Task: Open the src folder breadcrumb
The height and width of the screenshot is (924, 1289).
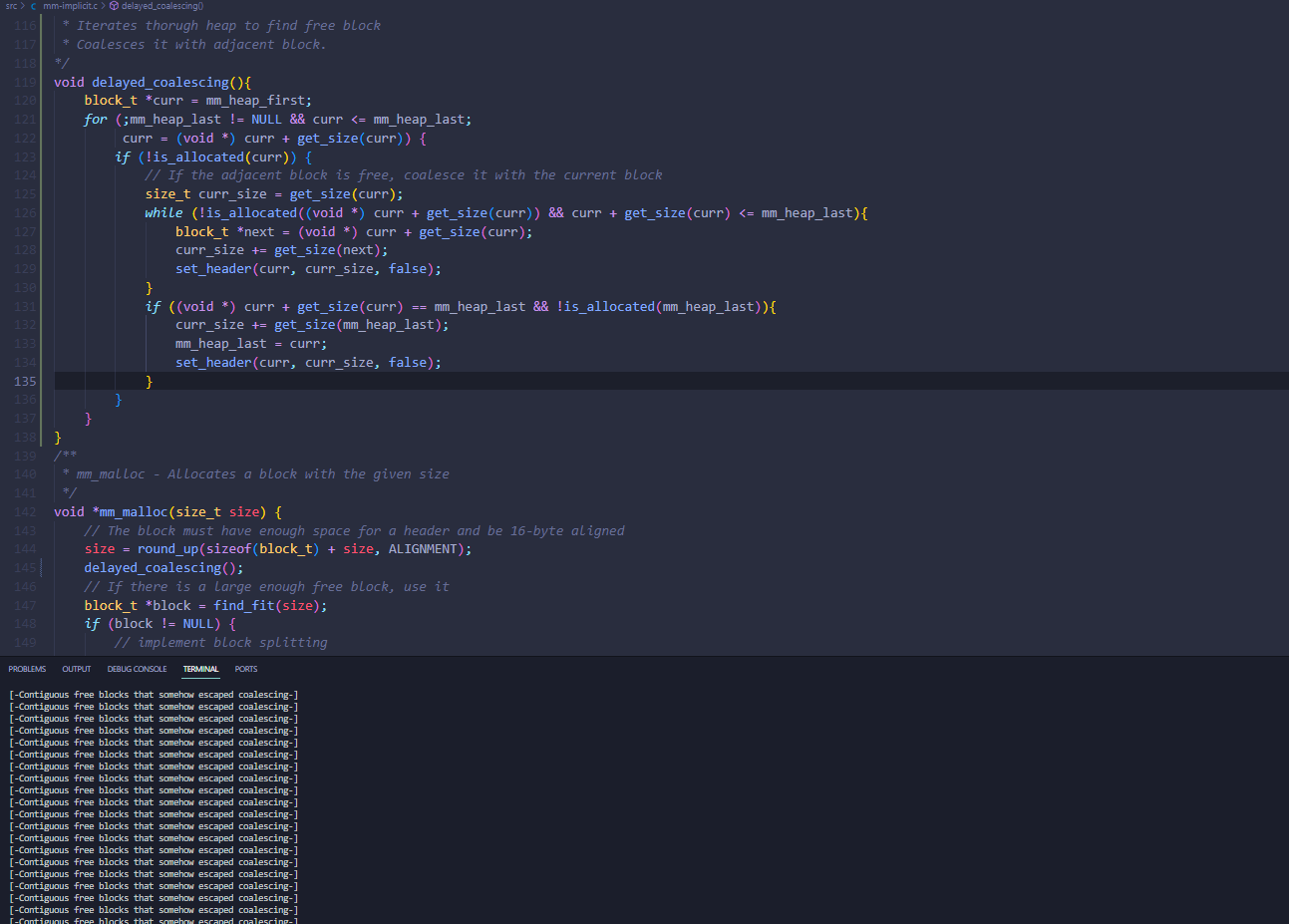Action: click(11, 6)
